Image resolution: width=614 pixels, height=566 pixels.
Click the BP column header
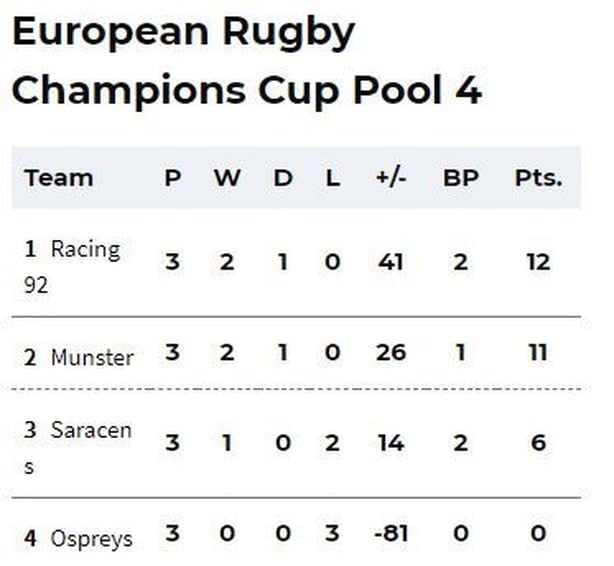(x=461, y=178)
